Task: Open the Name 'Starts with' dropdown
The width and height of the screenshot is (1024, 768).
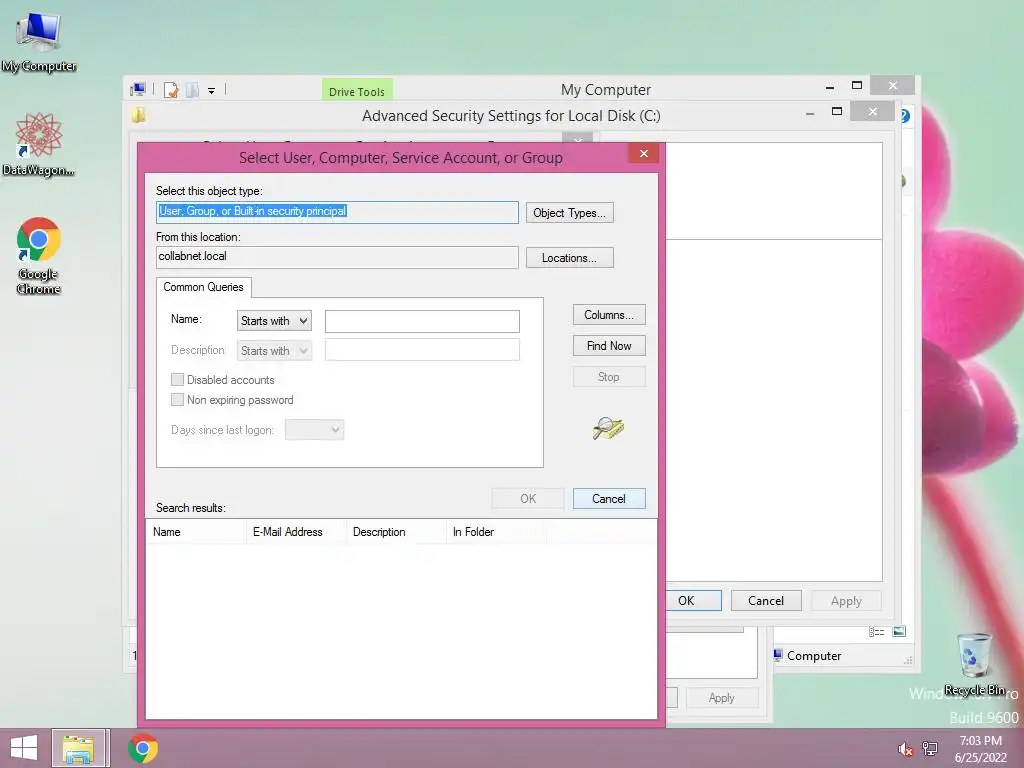Action: (274, 321)
